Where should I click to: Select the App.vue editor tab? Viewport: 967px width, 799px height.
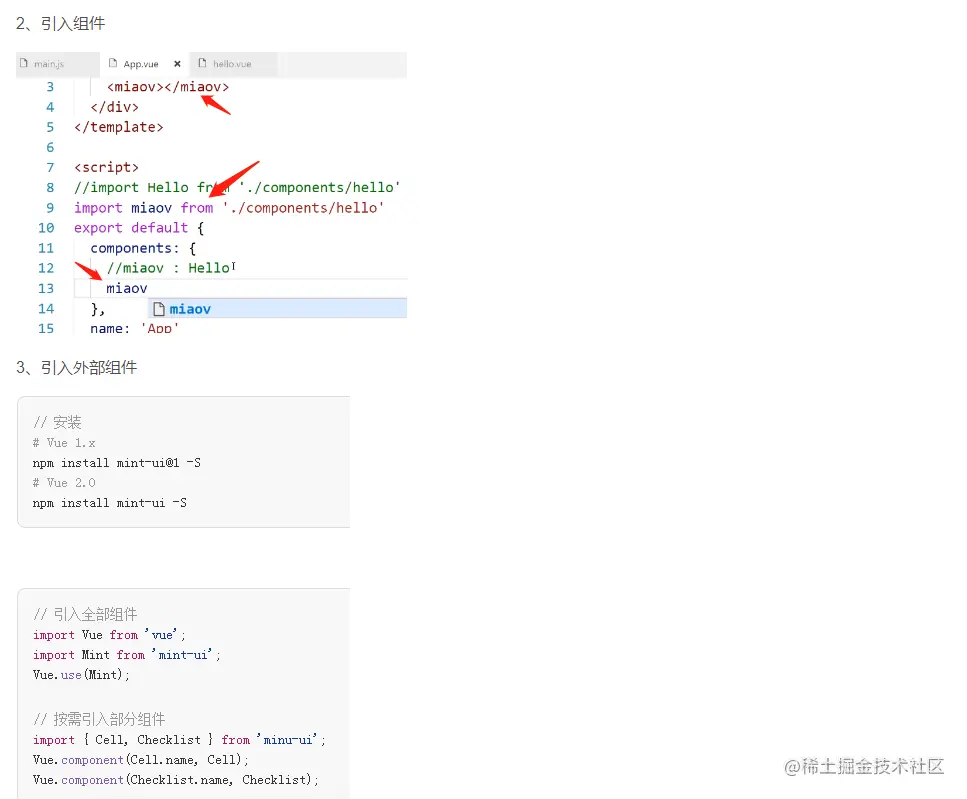[143, 64]
